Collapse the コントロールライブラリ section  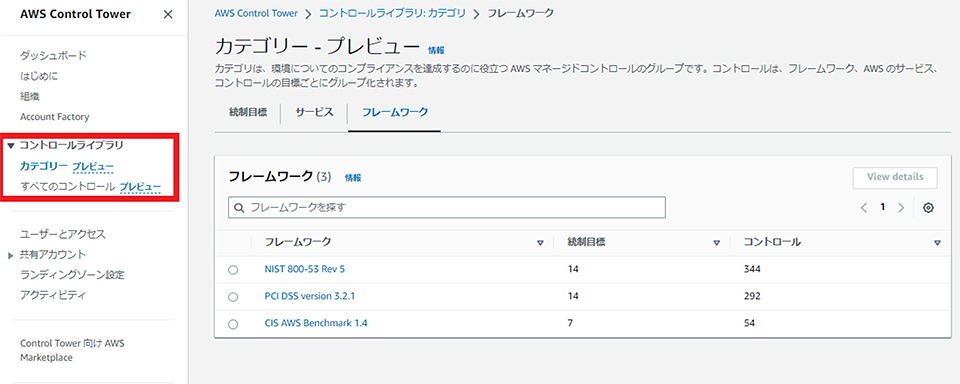10,146
